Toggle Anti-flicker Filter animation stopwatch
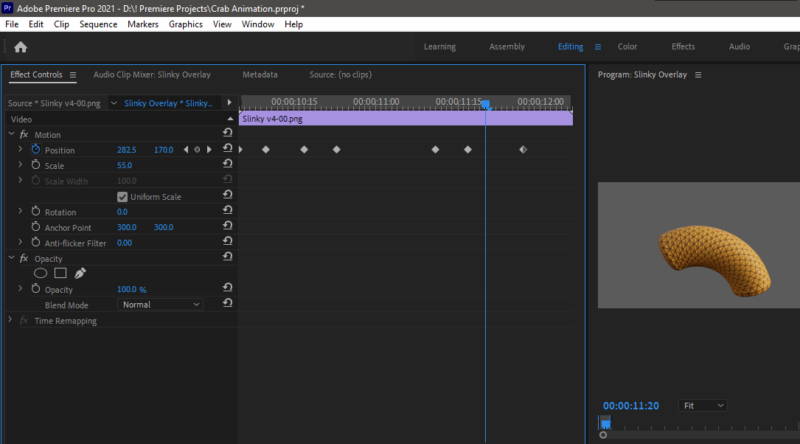This screenshot has width=800, height=444. 36,242
